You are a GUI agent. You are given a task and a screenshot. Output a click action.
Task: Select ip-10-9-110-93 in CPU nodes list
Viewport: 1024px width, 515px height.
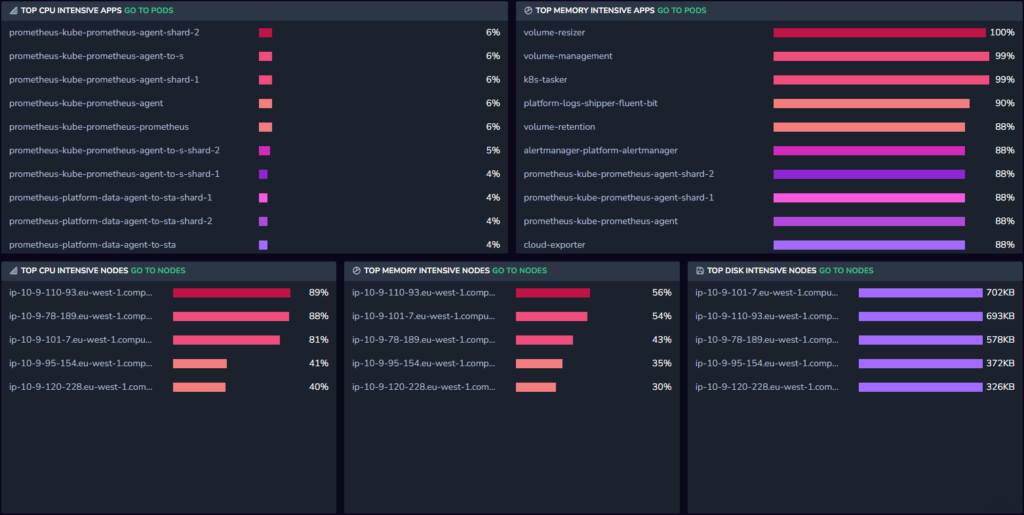(x=81, y=292)
